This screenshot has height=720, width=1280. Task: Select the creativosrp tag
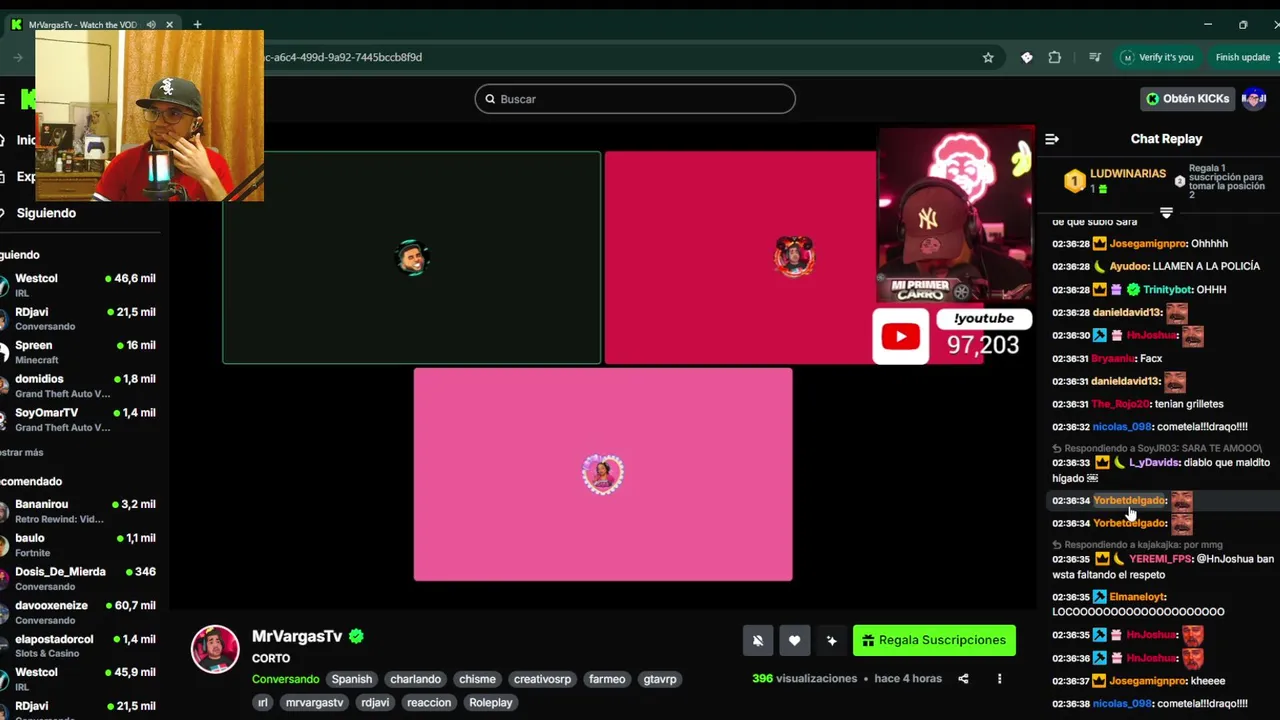pos(542,679)
